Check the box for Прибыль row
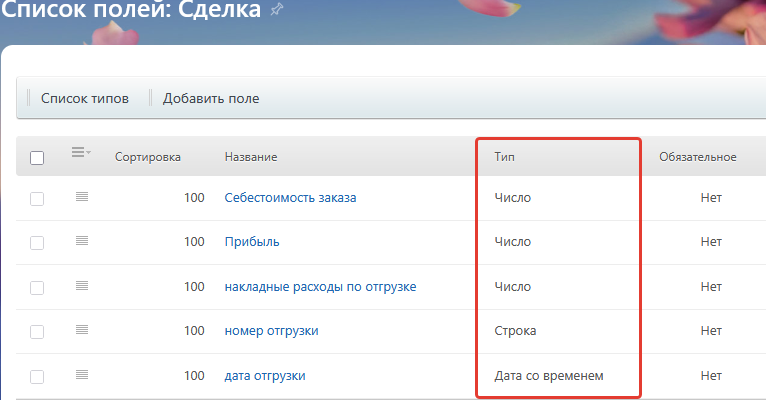766x400 pixels. pos(37,243)
